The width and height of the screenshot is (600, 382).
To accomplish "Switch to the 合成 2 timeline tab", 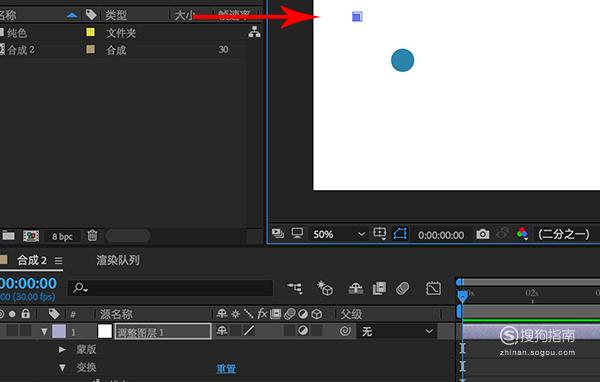I will point(32,261).
